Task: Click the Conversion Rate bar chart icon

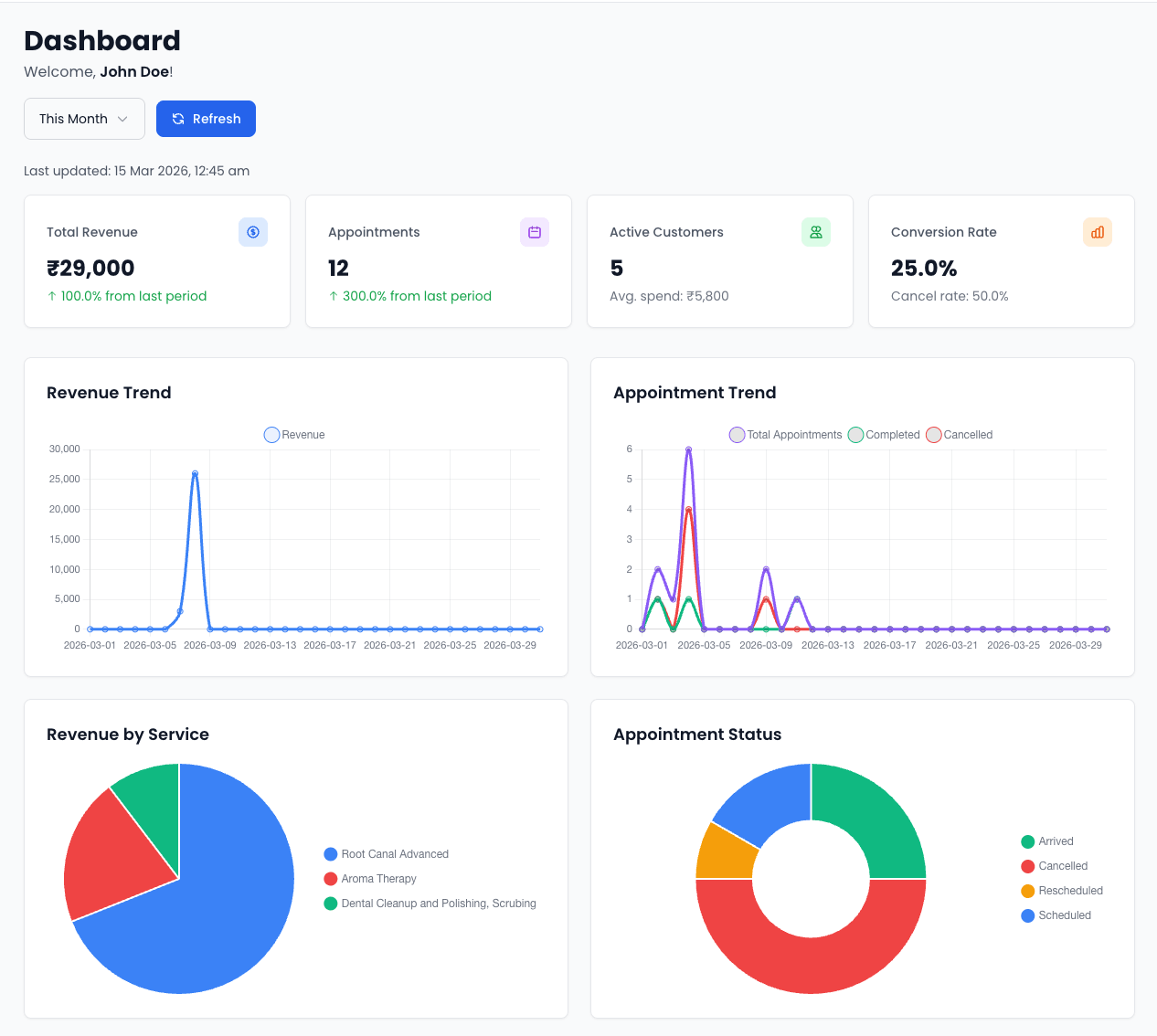Action: tap(1098, 232)
